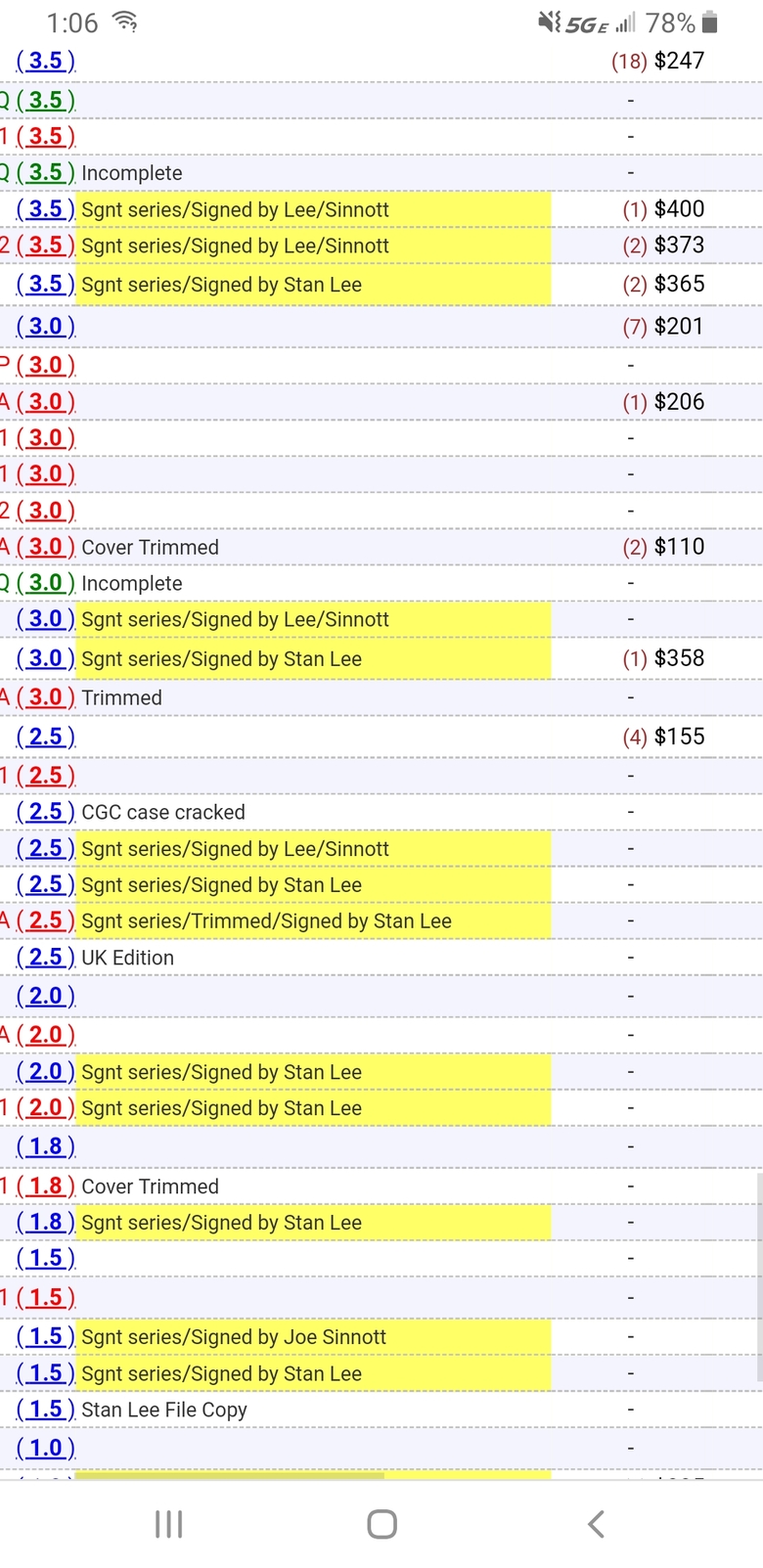Tap the muted sound status icon
The width and height of the screenshot is (763, 1568).
coord(550,22)
